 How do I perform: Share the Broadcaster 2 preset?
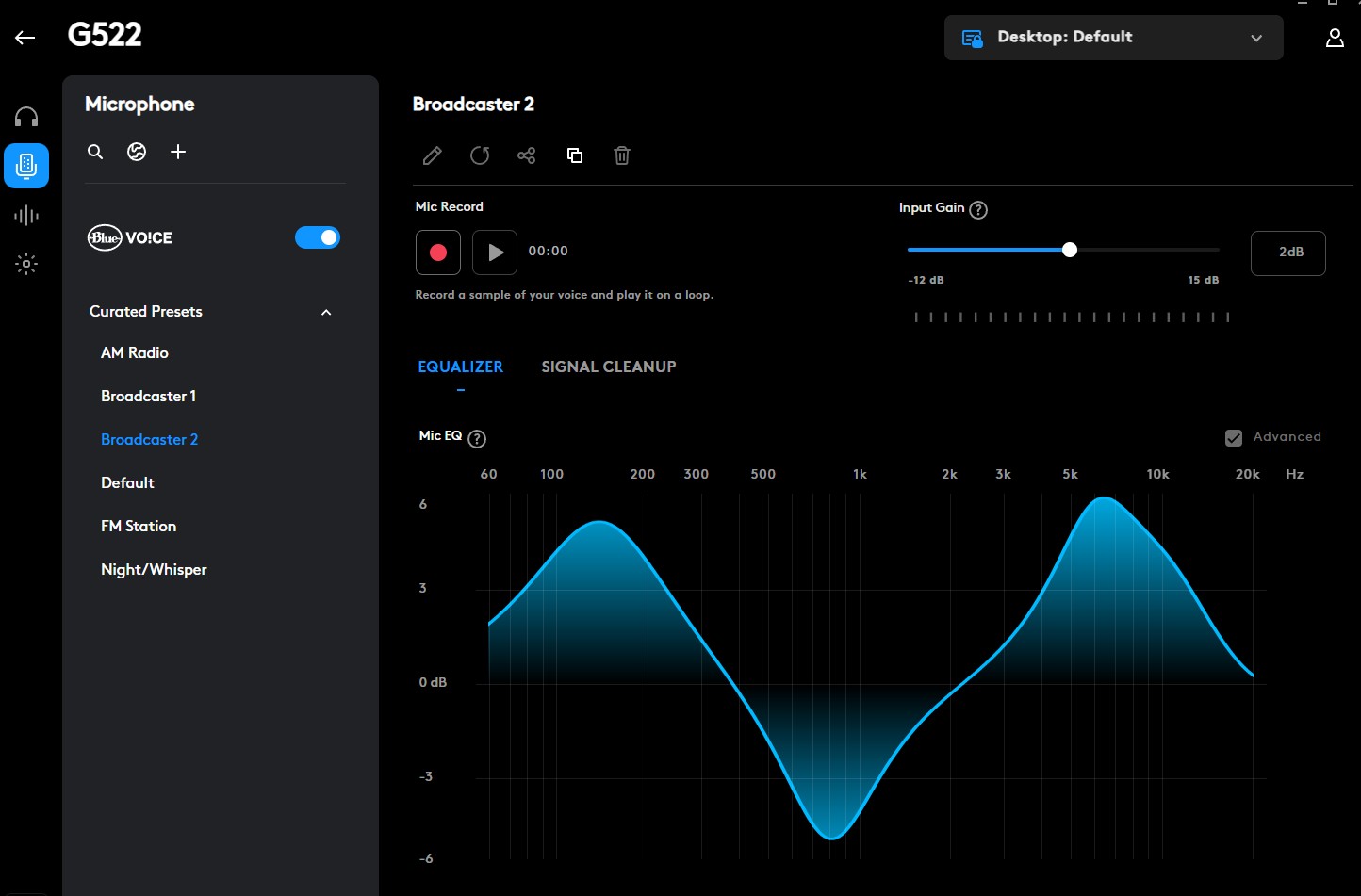pos(527,155)
